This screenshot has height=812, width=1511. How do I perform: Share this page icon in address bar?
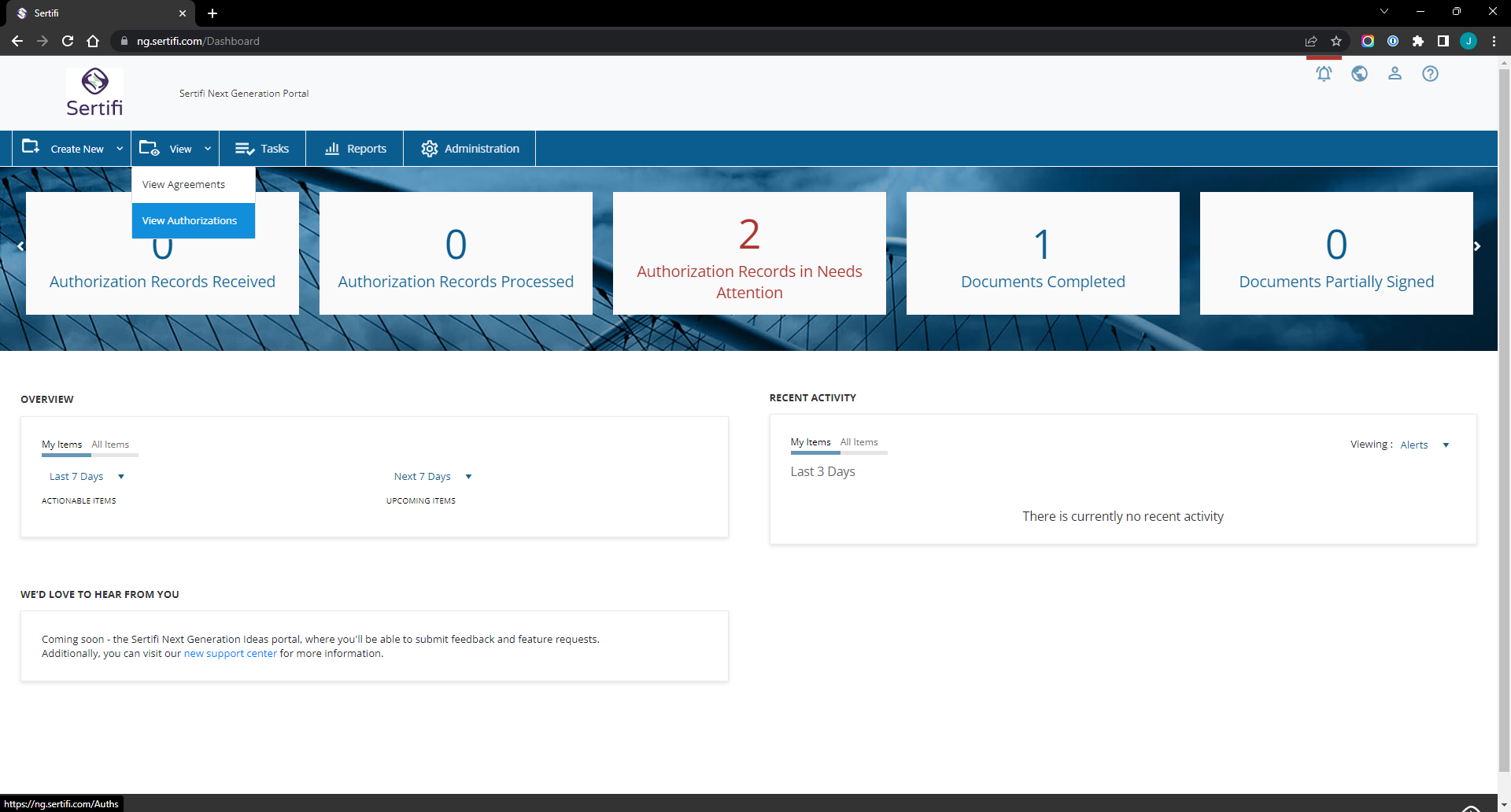(x=1311, y=41)
